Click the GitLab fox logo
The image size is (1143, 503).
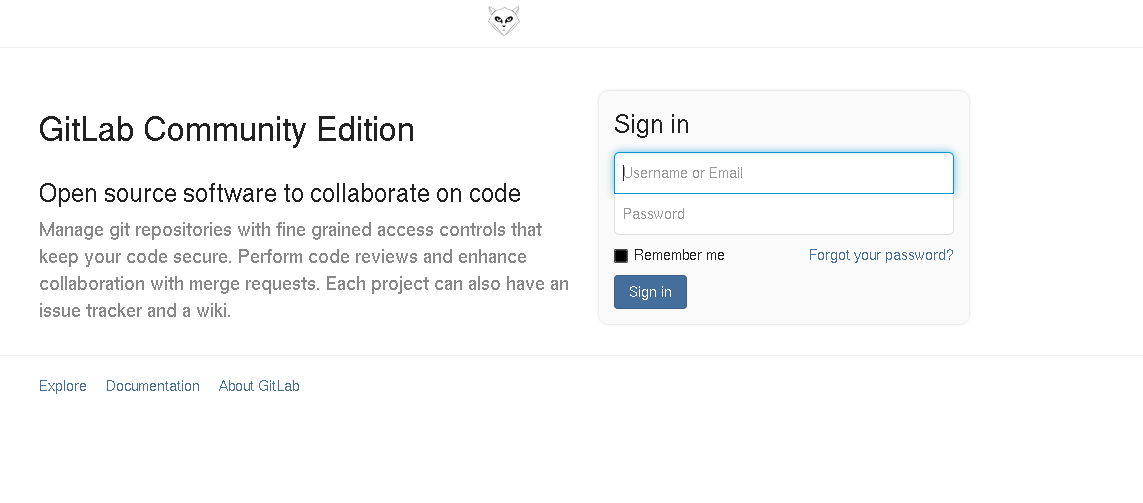tap(504, 21)
